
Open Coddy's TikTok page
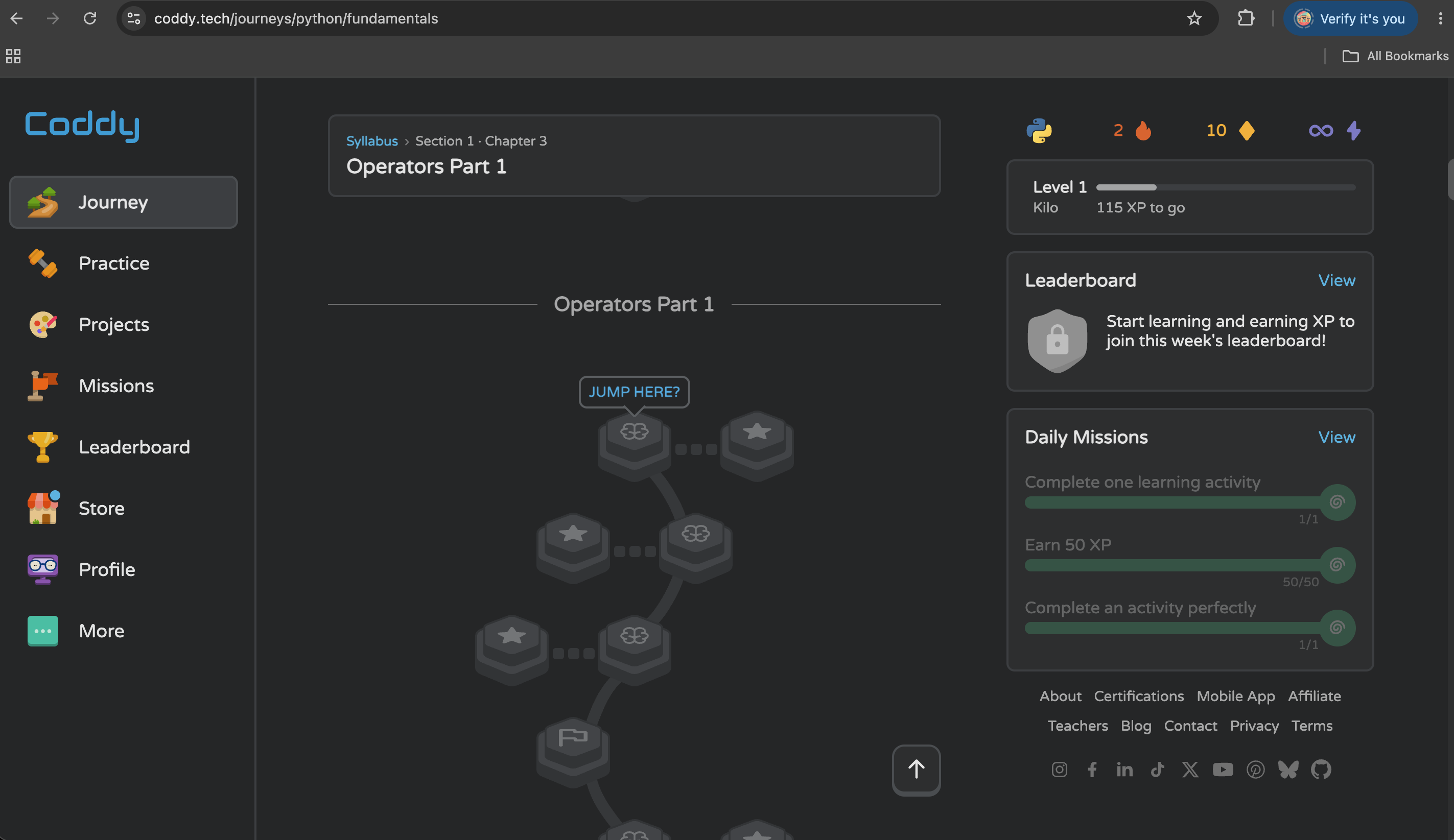1157,770
